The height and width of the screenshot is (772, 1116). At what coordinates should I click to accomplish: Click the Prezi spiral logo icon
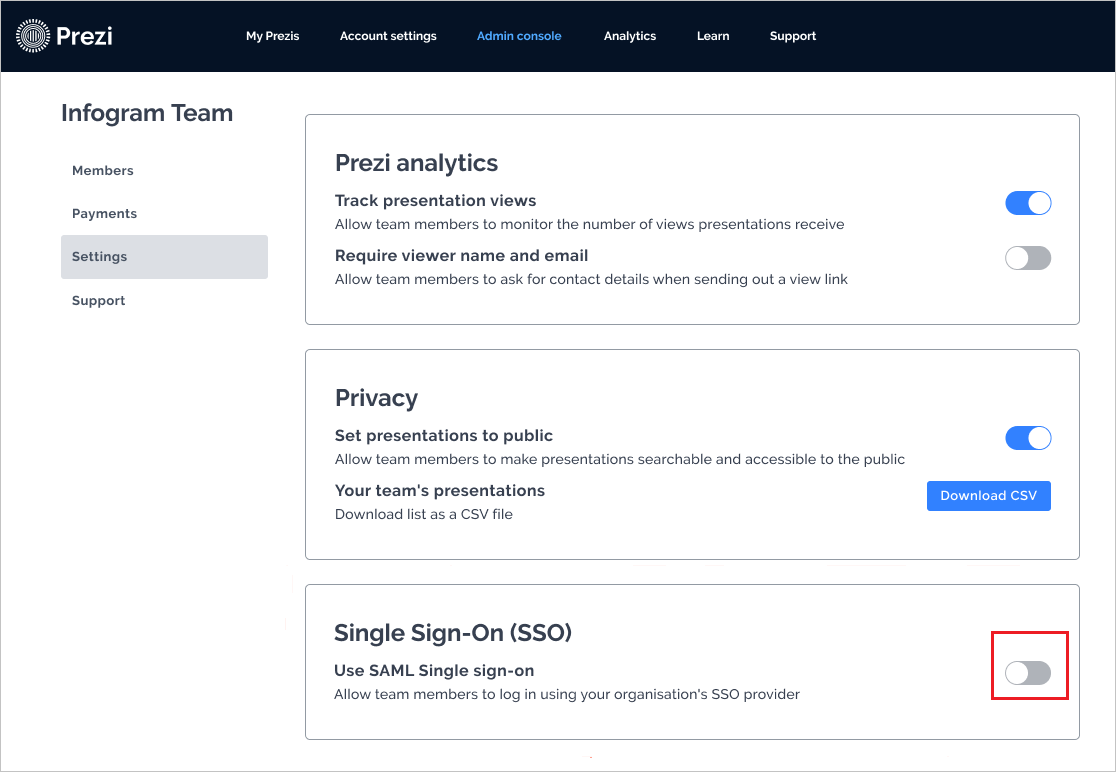[35, 34]
